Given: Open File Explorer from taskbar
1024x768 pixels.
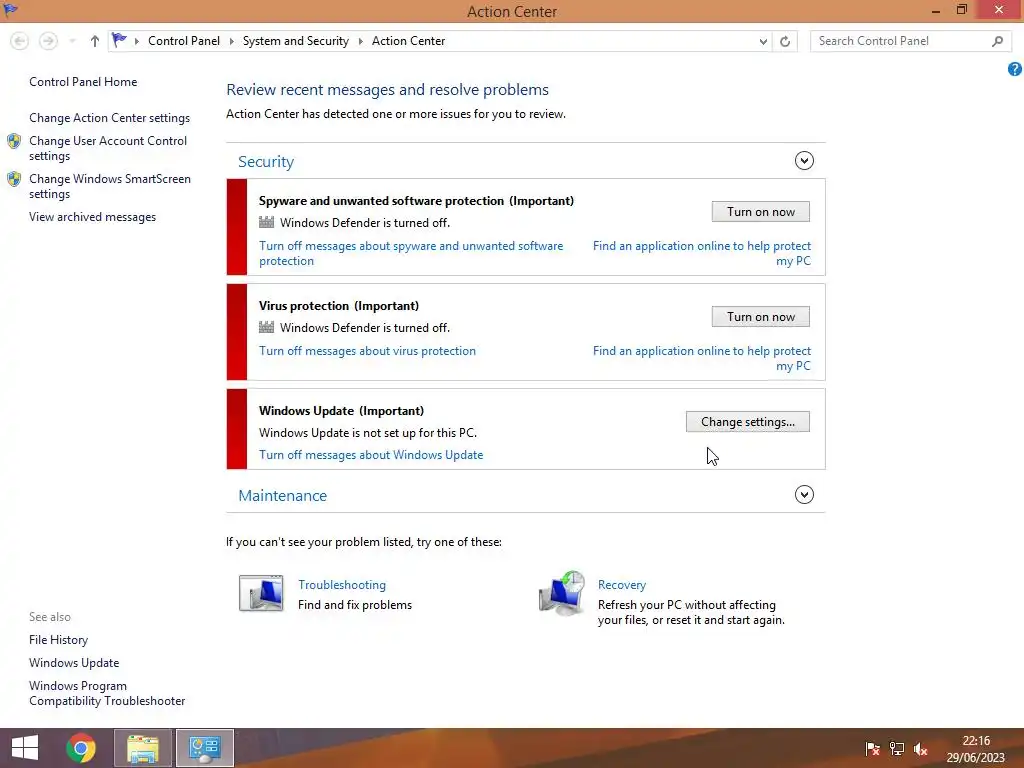Looking at the screenshot, I should [x=143, y=748].
